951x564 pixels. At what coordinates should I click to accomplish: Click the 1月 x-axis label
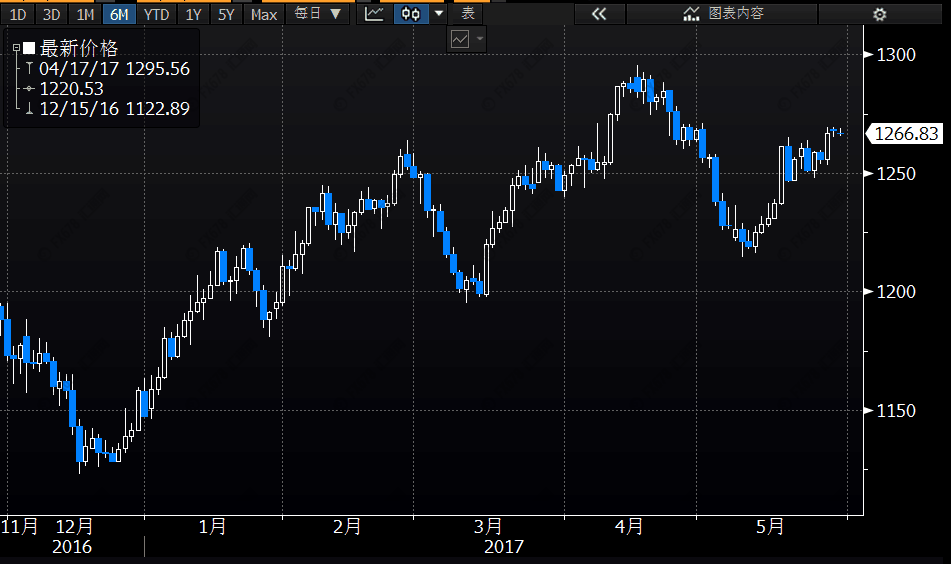coord(212,526)
